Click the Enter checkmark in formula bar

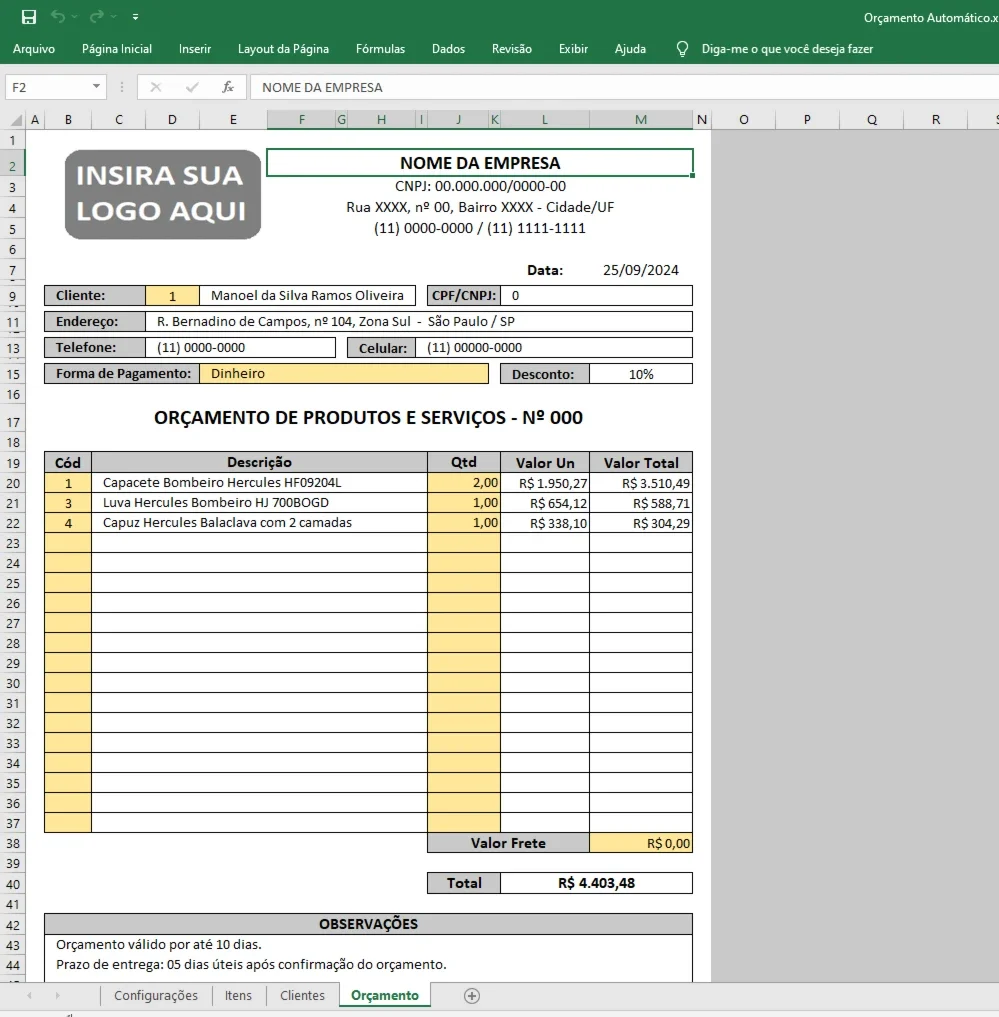tap(192, 87)
